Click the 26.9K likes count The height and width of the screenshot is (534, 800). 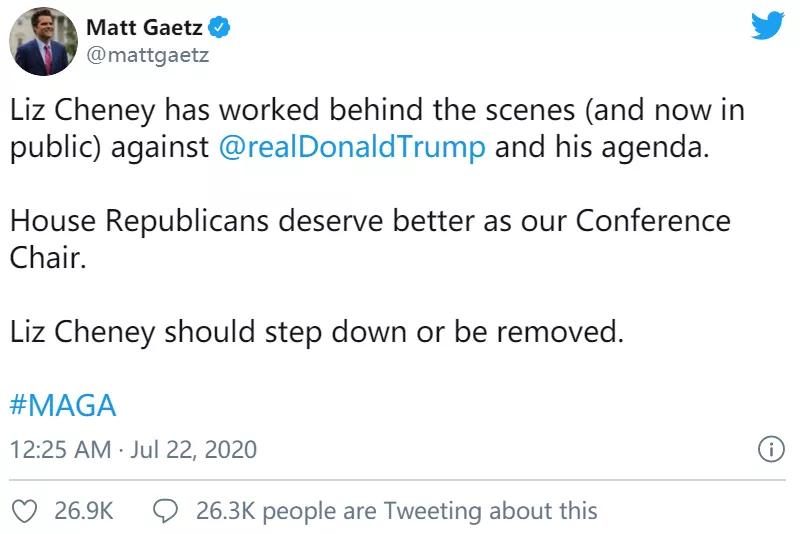(x=84, y=511)
